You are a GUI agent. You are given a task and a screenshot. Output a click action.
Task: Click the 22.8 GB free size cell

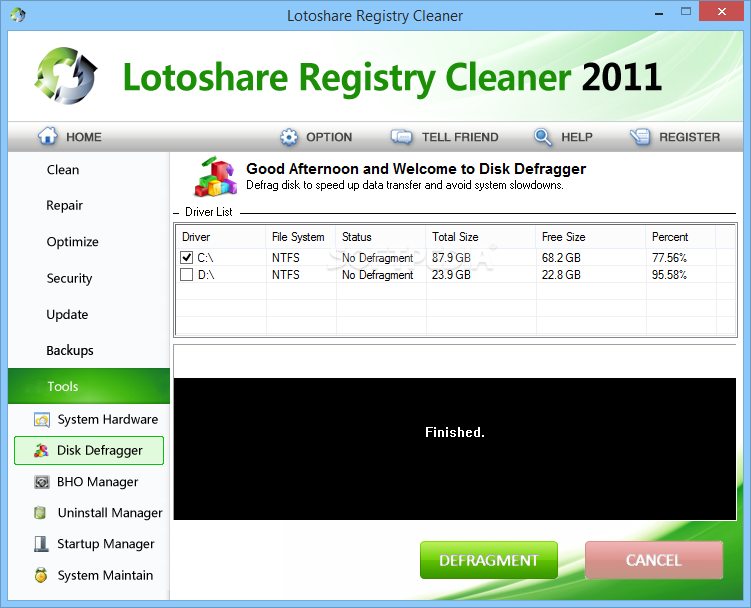pyautogui.click(x=561, y=275)
